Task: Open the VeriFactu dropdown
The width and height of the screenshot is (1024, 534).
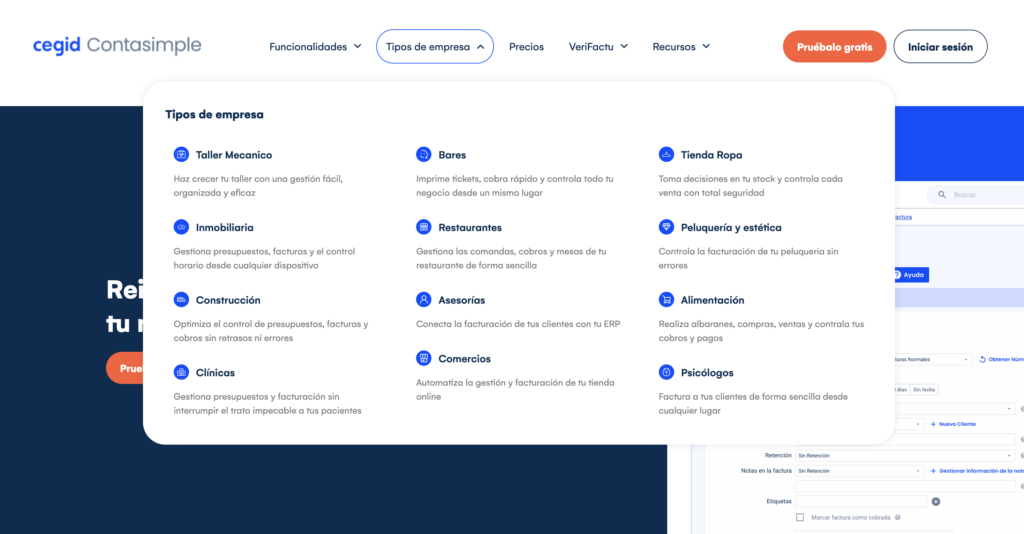Action: tap(598, 47)
